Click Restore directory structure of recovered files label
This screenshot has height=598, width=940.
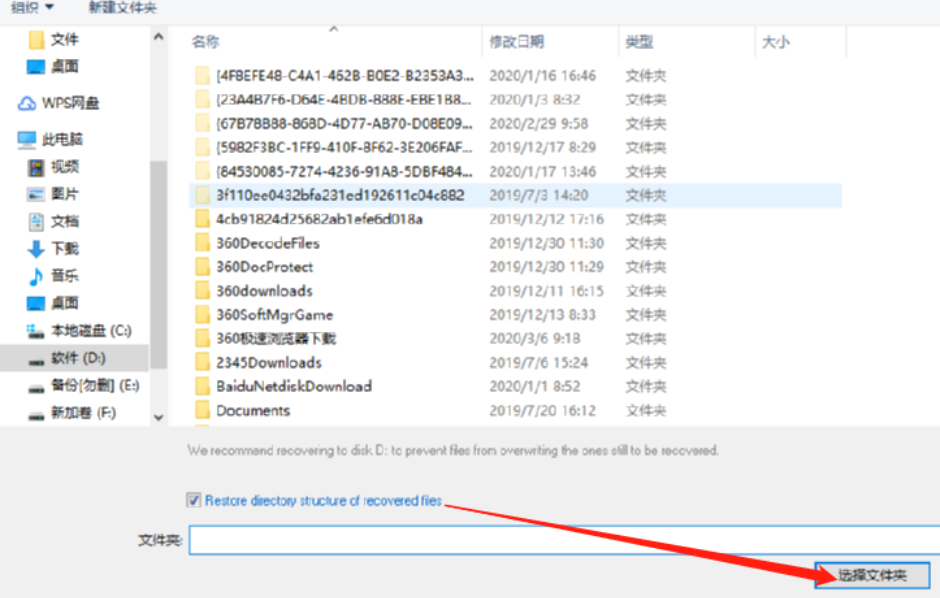coord(323,500)
